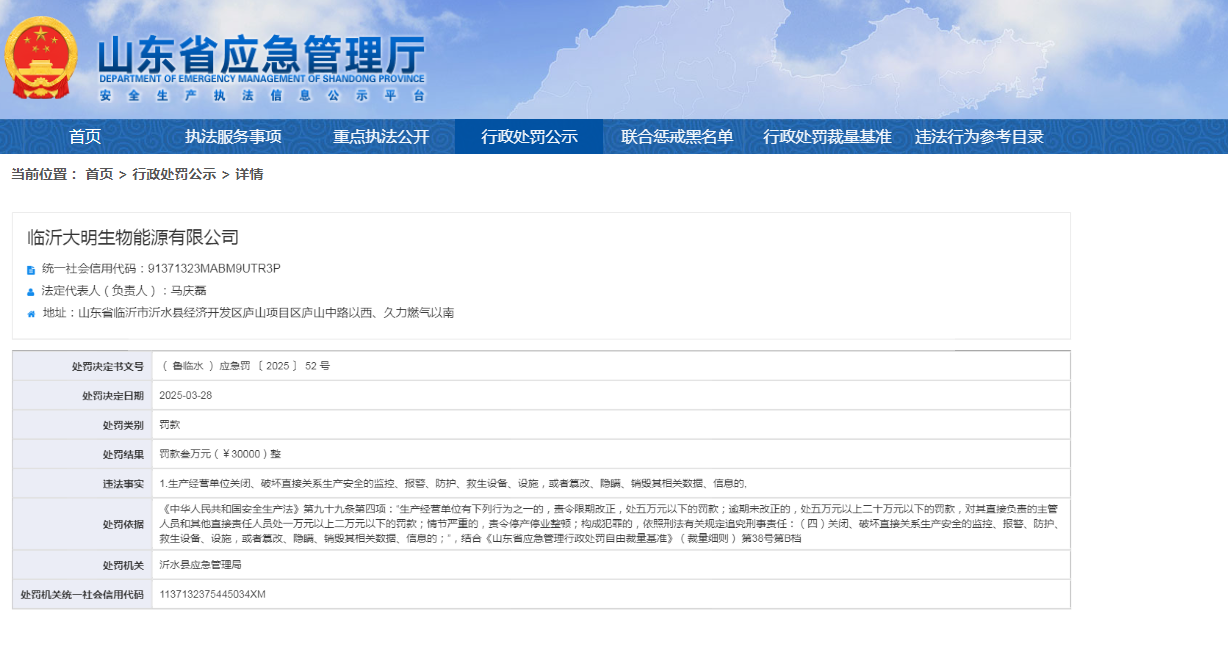Viewport: 1228px width, 662px height.
Task: Click the national emblem logo
Action: 41,59
